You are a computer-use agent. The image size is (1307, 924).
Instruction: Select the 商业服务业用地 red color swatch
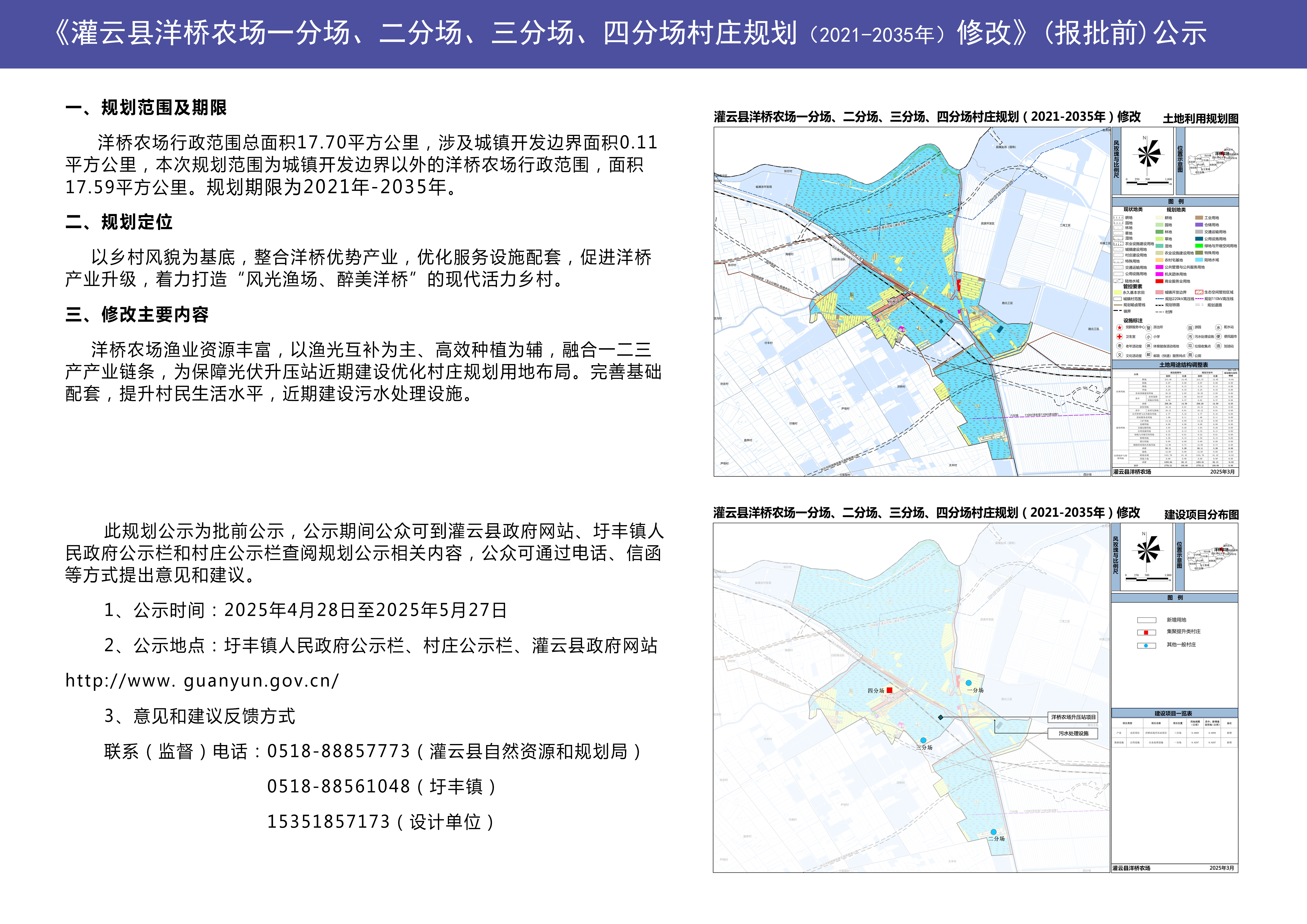point(1160,281)
